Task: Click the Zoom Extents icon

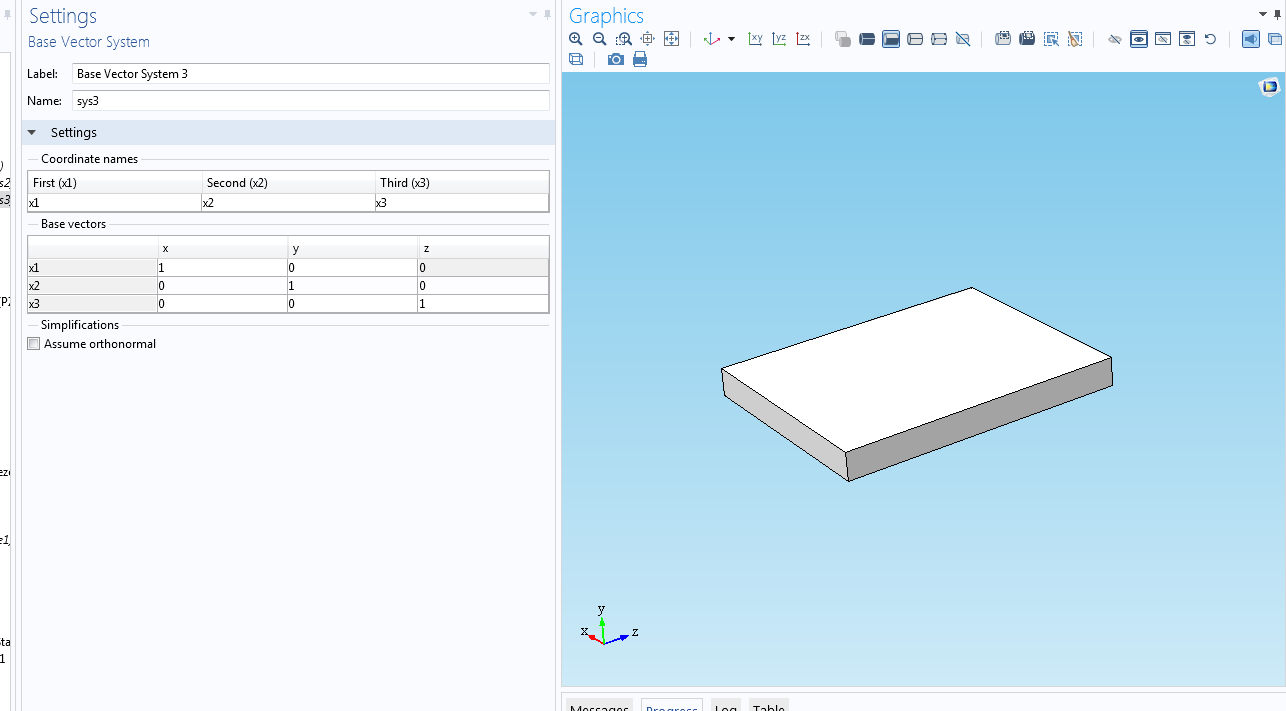Action: pos(671,39)
